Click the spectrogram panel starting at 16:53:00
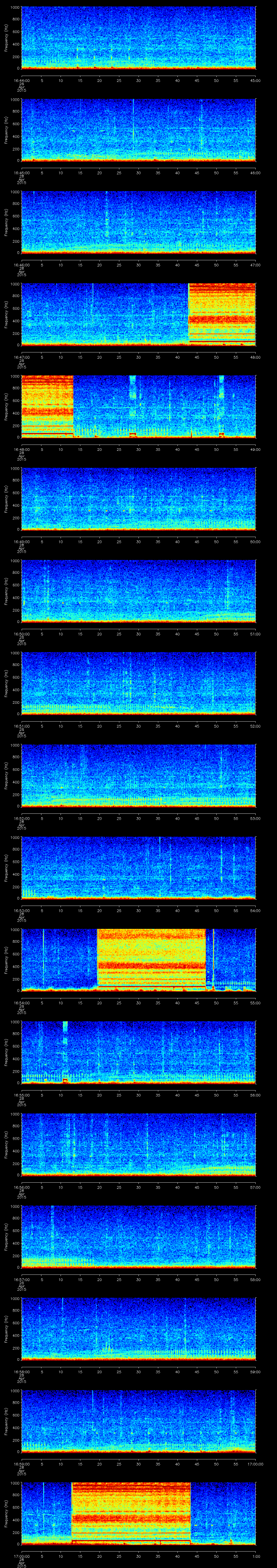 point(139,868)
